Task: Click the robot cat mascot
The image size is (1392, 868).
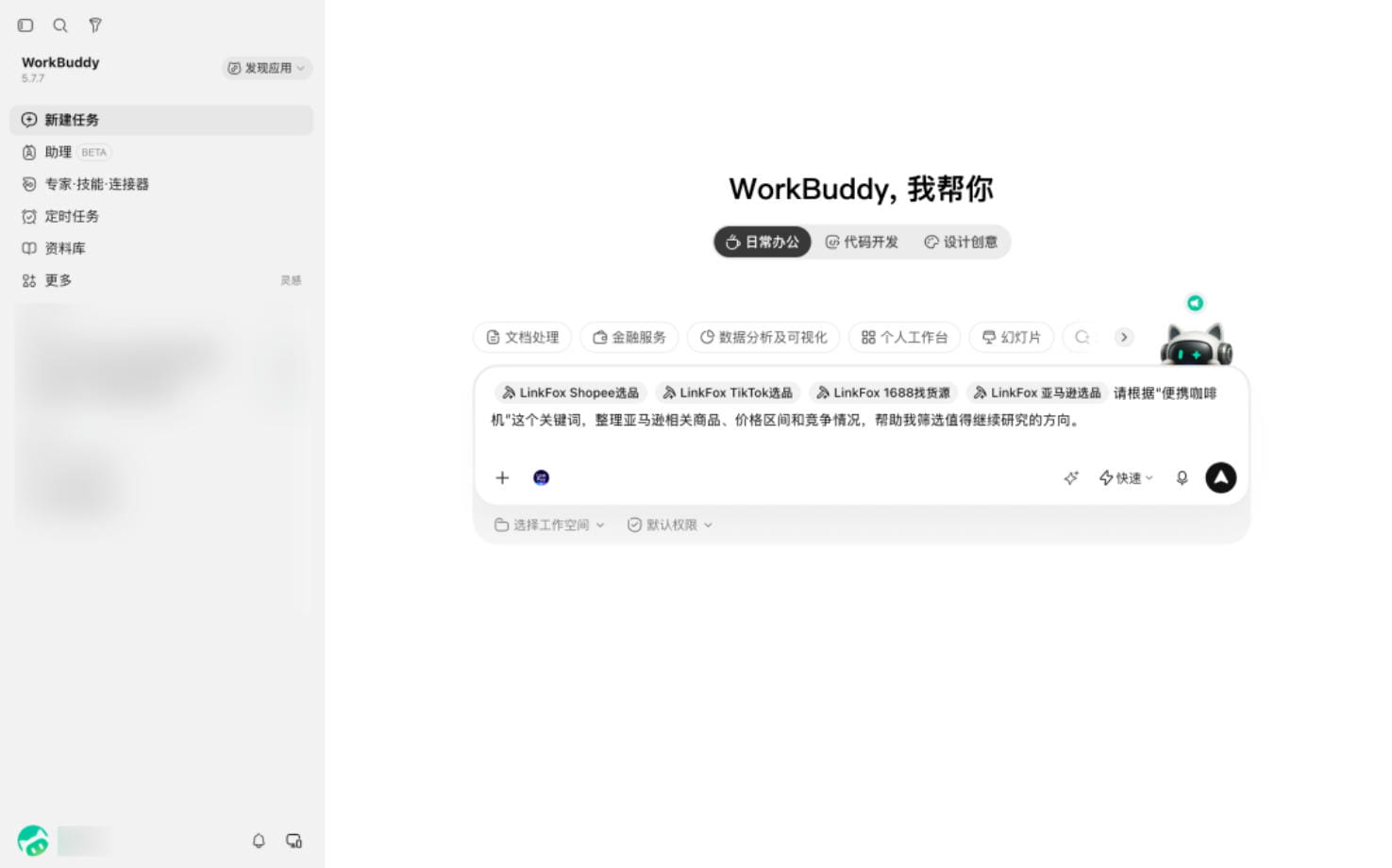Action: 1196,344
